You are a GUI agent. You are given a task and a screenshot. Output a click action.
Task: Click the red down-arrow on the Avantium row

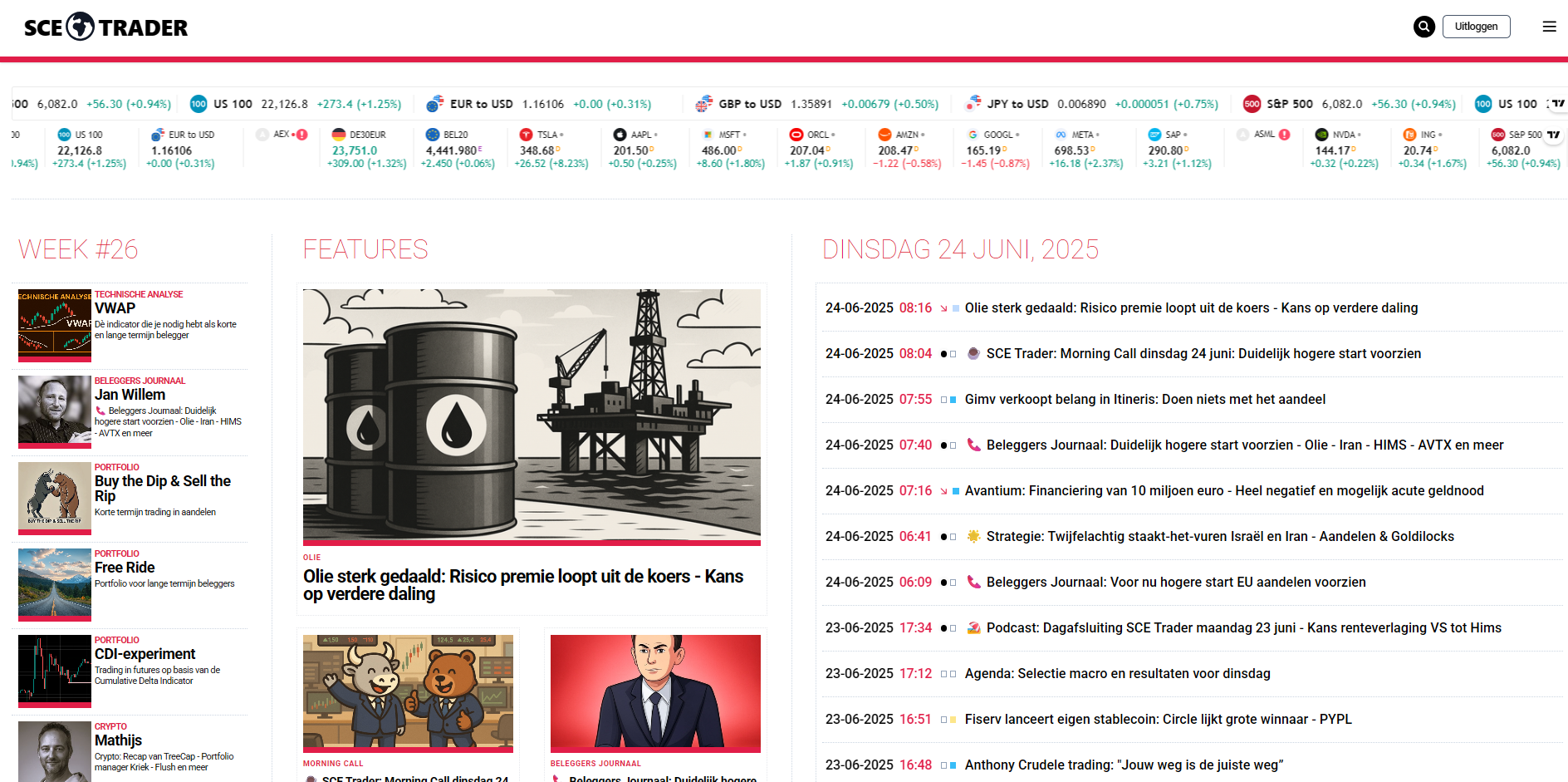(x=944, y=491)
